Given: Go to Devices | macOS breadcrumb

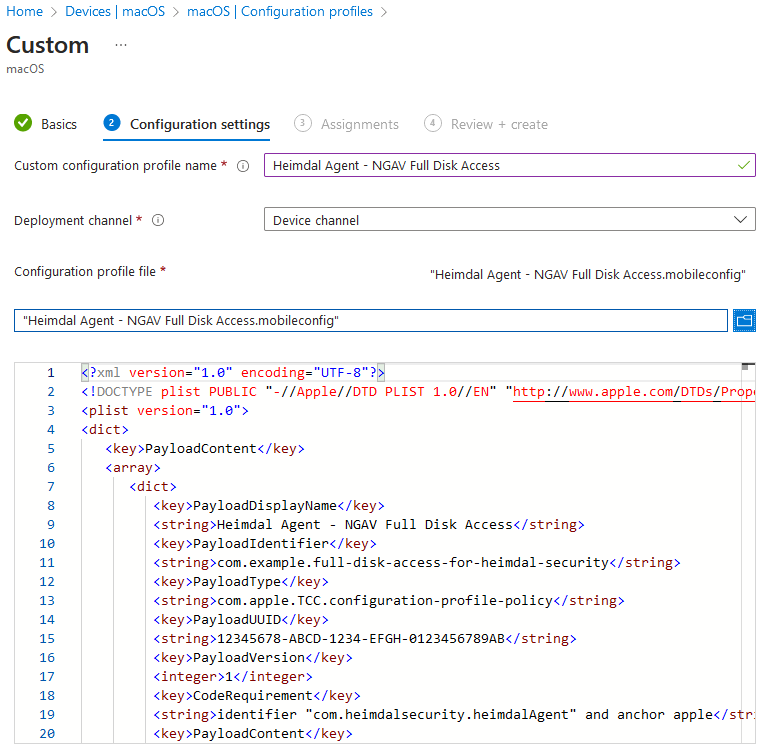Looking at the screenshot, I should [x=115, y=11].
